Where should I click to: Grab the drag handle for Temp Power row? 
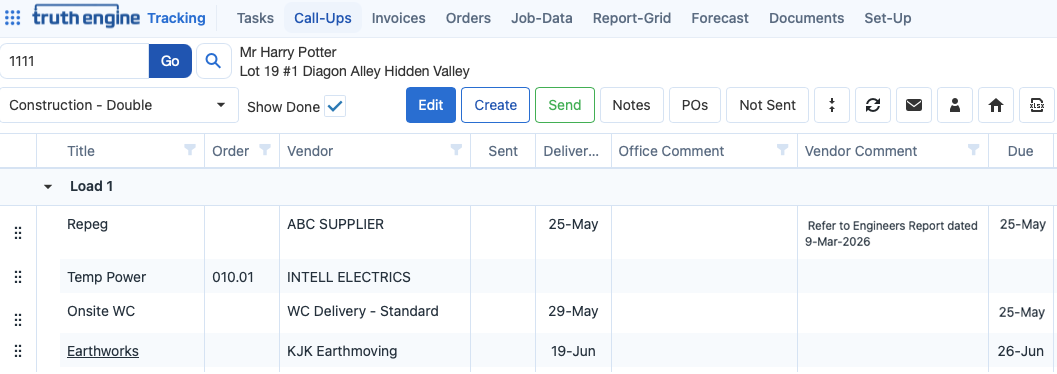click(18, 277)
